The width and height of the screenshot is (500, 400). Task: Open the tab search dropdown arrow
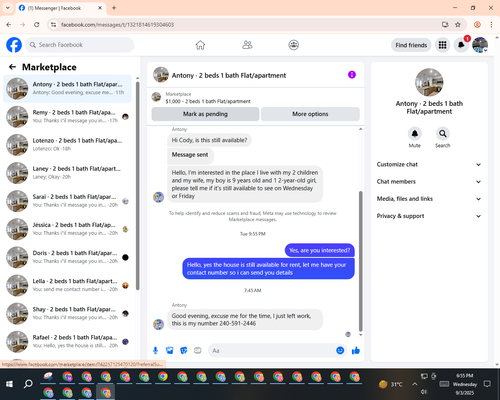click(x=7, y=8)
